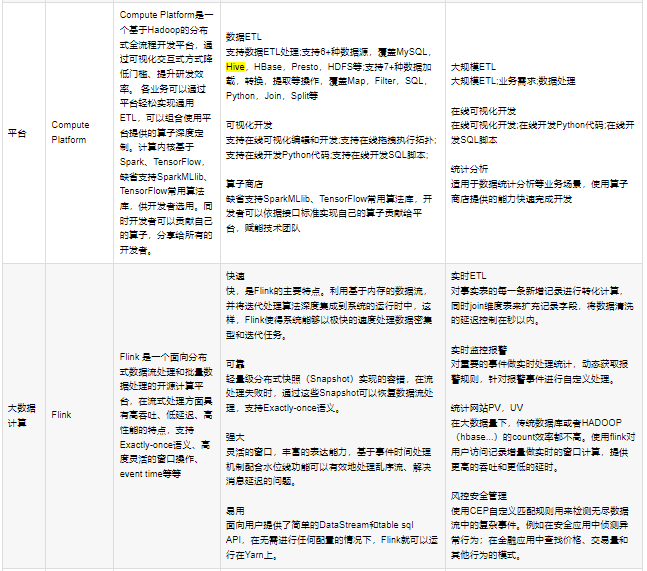The height and width of the screenshot is (571, 647).
Task: Click the "数据ETL" feature heading
Action: click(243, 37)
